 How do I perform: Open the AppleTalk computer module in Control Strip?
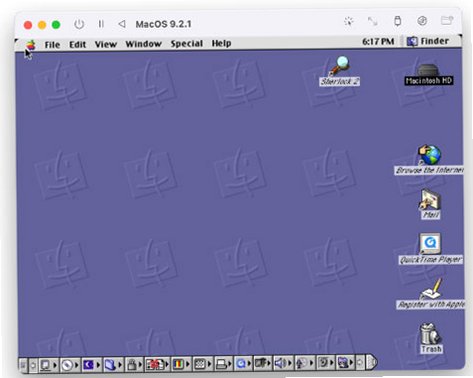tap(48, 364)
